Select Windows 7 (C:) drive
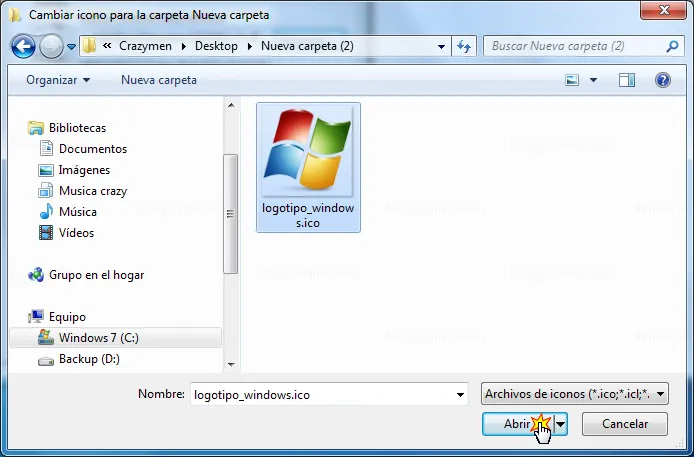The height and width of the screenshot is (457, 694). (x=115, y=338)
